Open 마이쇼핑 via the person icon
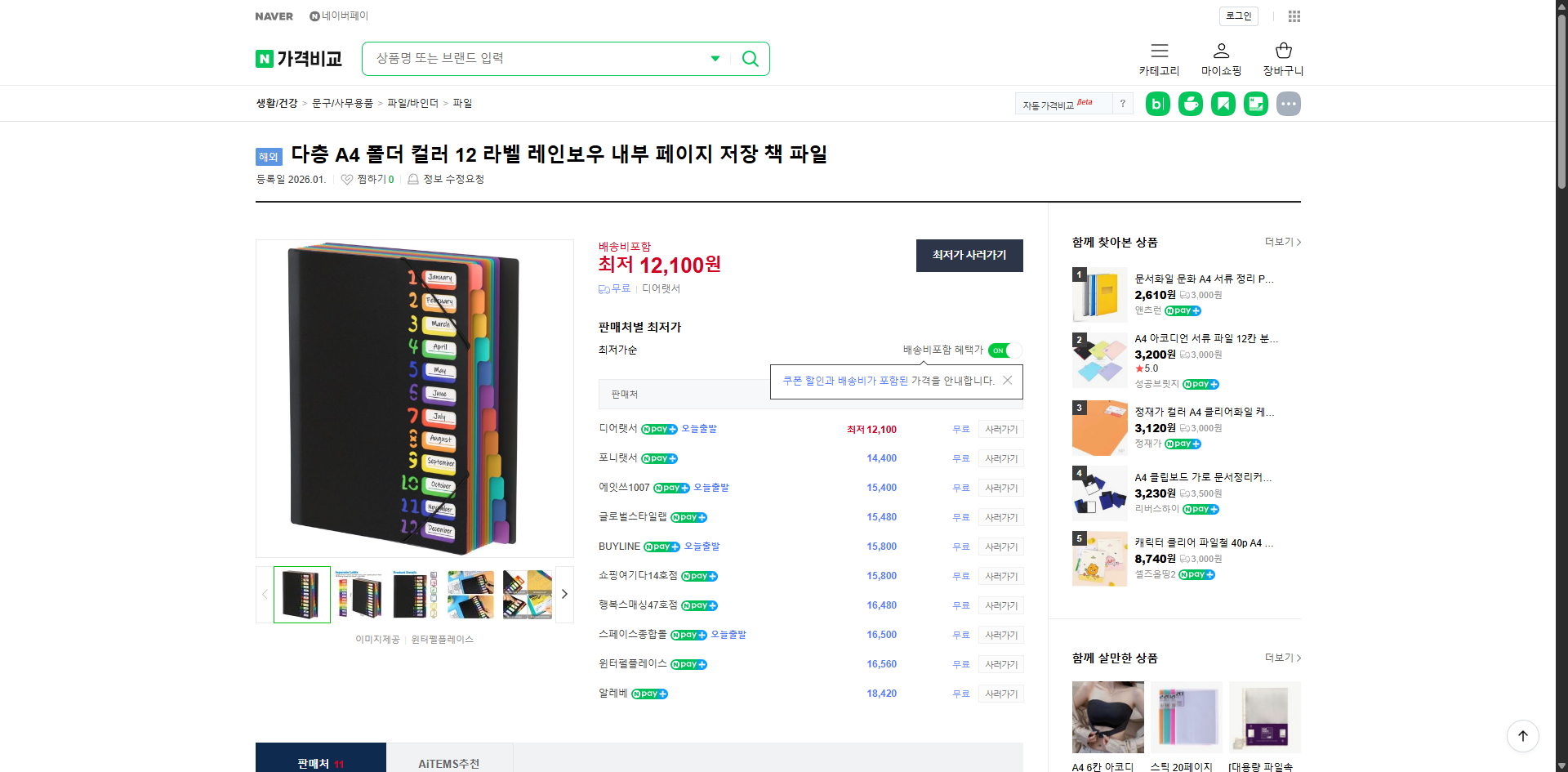This screenshot has height=772, width=1568. [1221, 51]
